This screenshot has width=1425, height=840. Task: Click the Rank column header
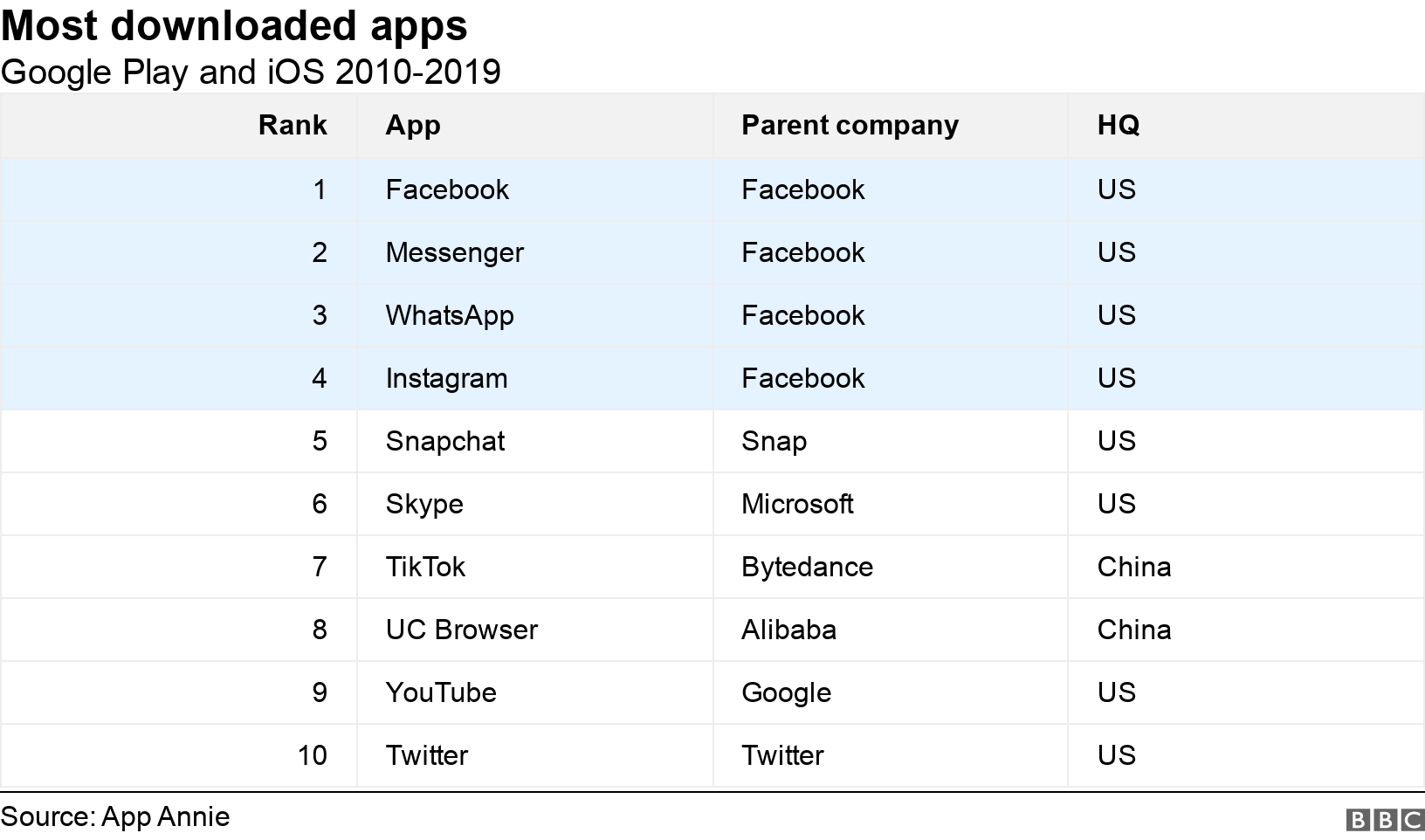pos(293,125)
